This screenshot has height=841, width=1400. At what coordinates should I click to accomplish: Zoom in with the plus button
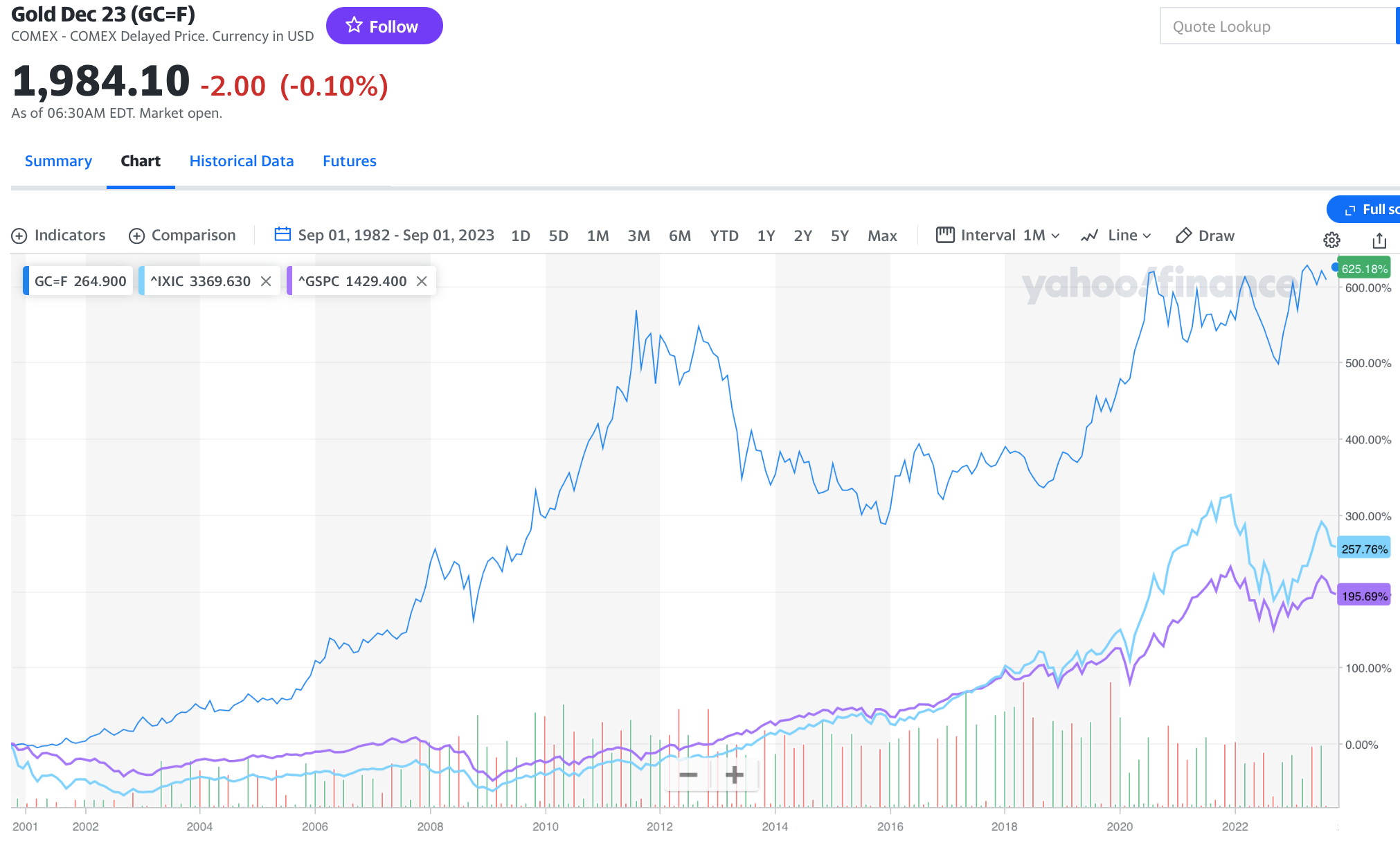tap(735, 774)
